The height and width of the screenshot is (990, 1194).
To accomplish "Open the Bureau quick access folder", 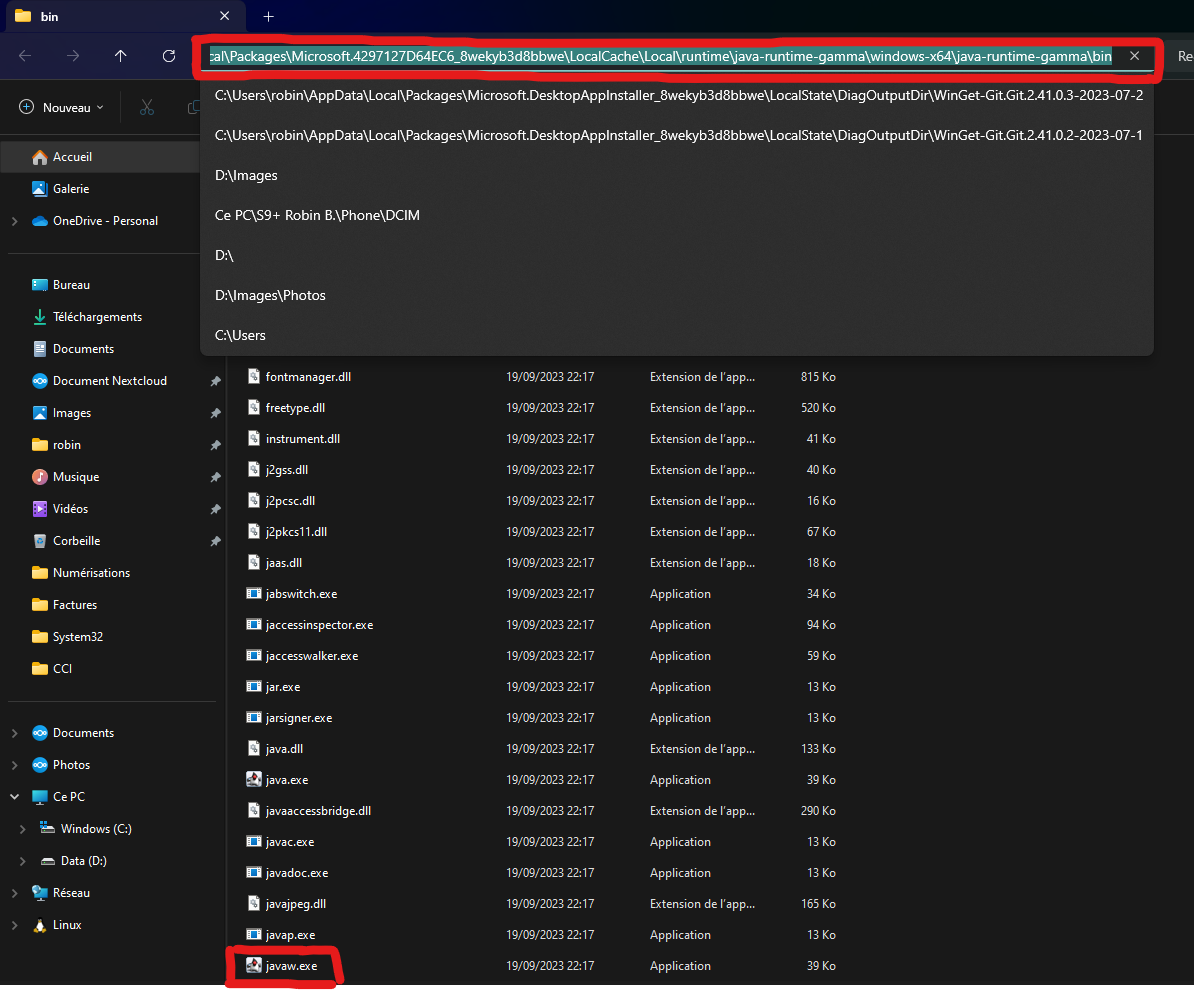I will coord(71,285).
